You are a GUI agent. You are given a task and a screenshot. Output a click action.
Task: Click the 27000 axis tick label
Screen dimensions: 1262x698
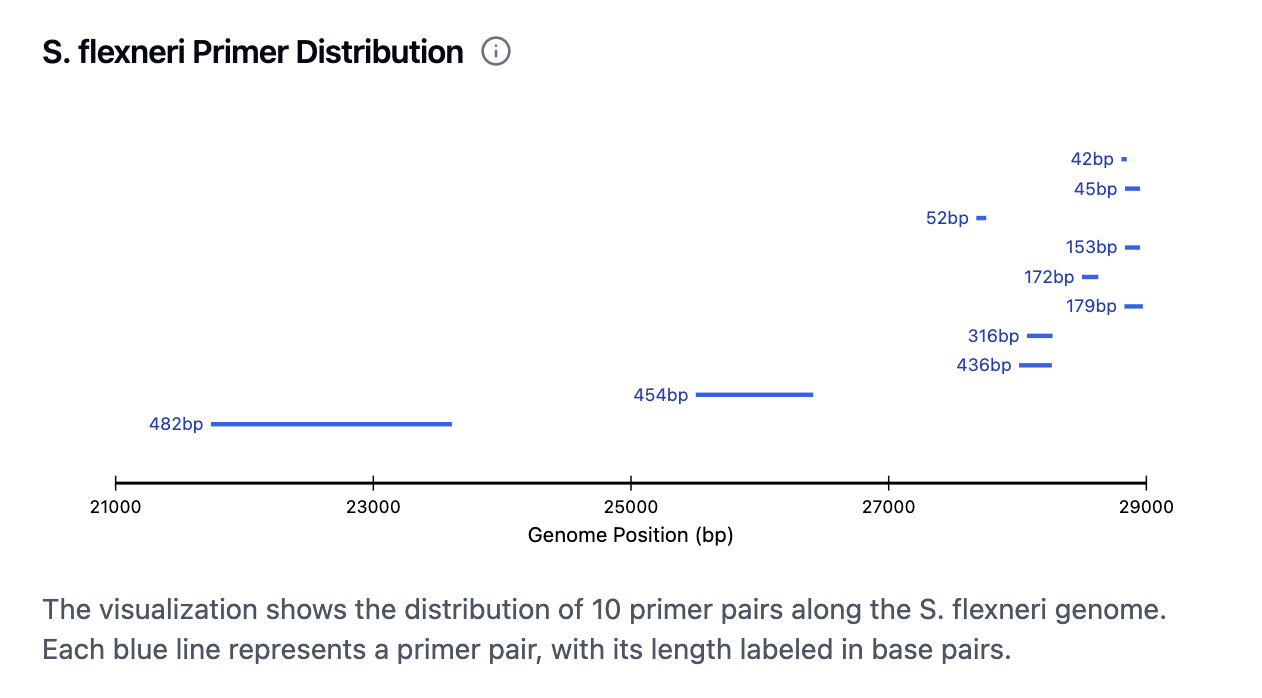click(888, 507)
